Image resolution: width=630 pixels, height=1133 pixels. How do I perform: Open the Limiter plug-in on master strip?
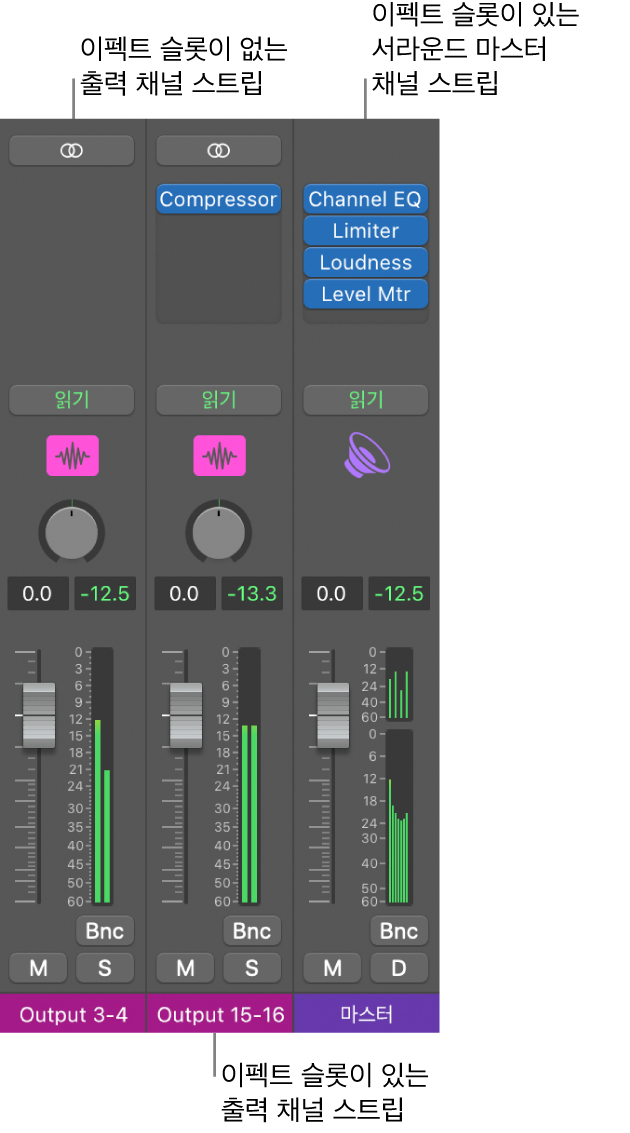click(x=366, y=231)
